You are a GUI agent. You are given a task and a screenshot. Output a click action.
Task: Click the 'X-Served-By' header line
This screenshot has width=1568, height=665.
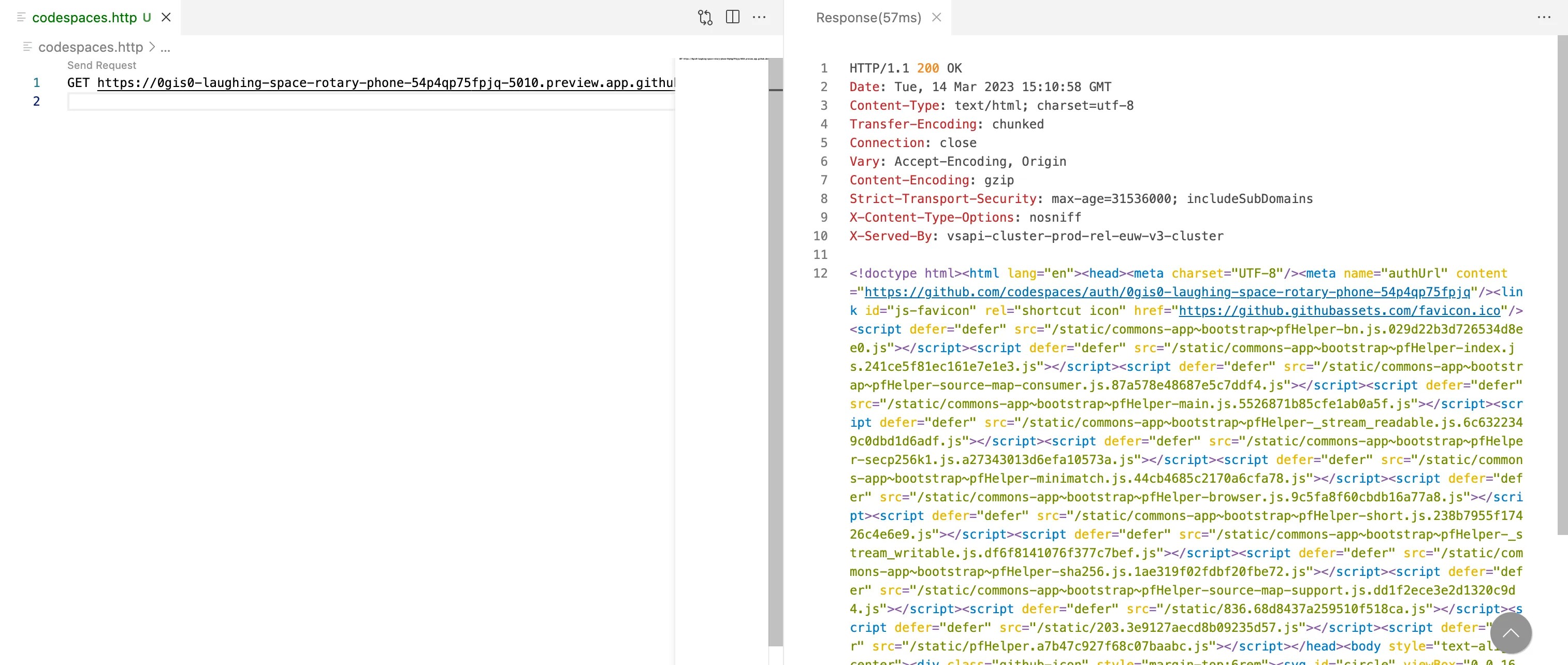(1037, 236)
